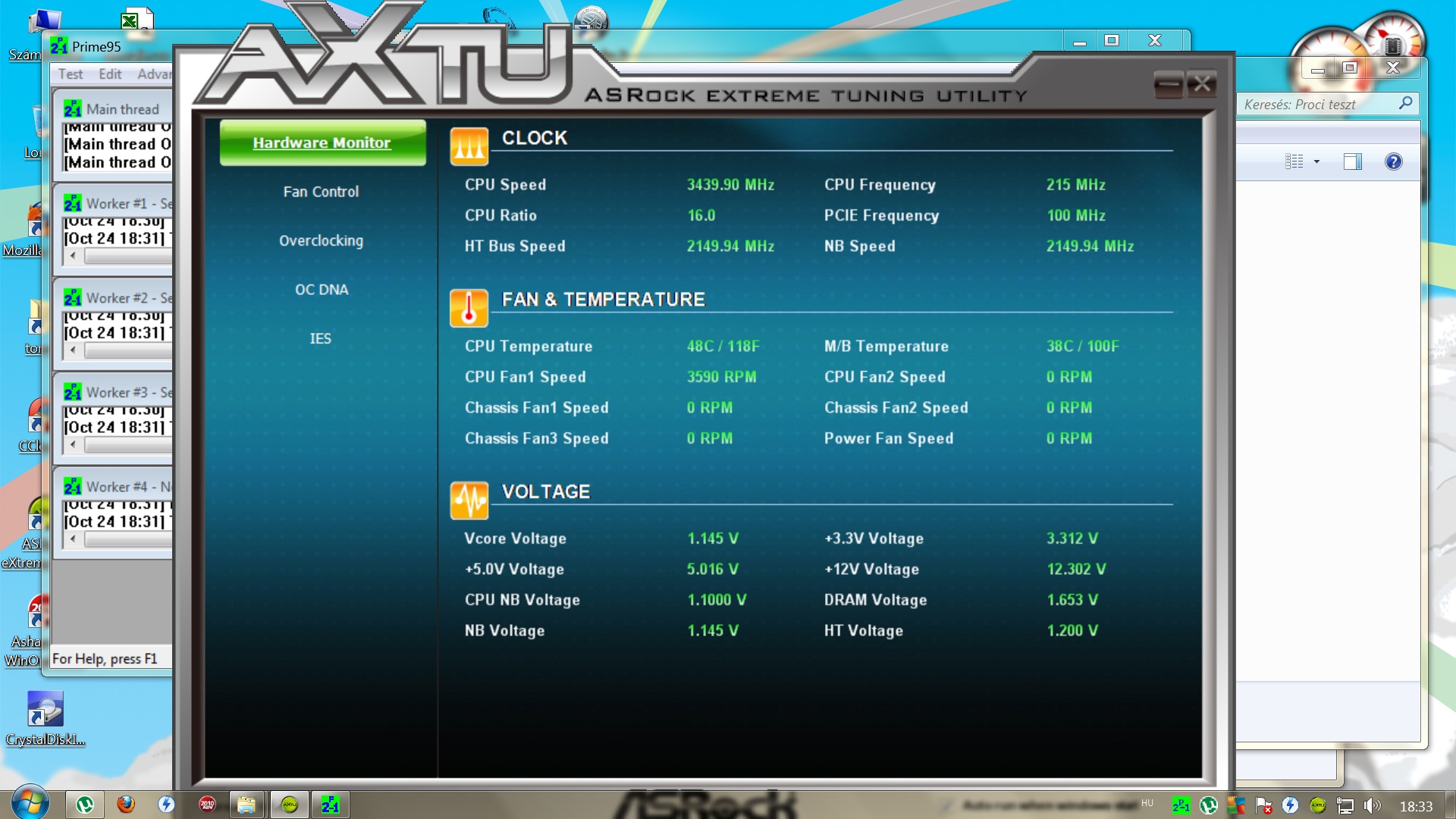The image size is (1456, 819).
Task: Click the Worker #4 window icon
Action: (73, 487)
